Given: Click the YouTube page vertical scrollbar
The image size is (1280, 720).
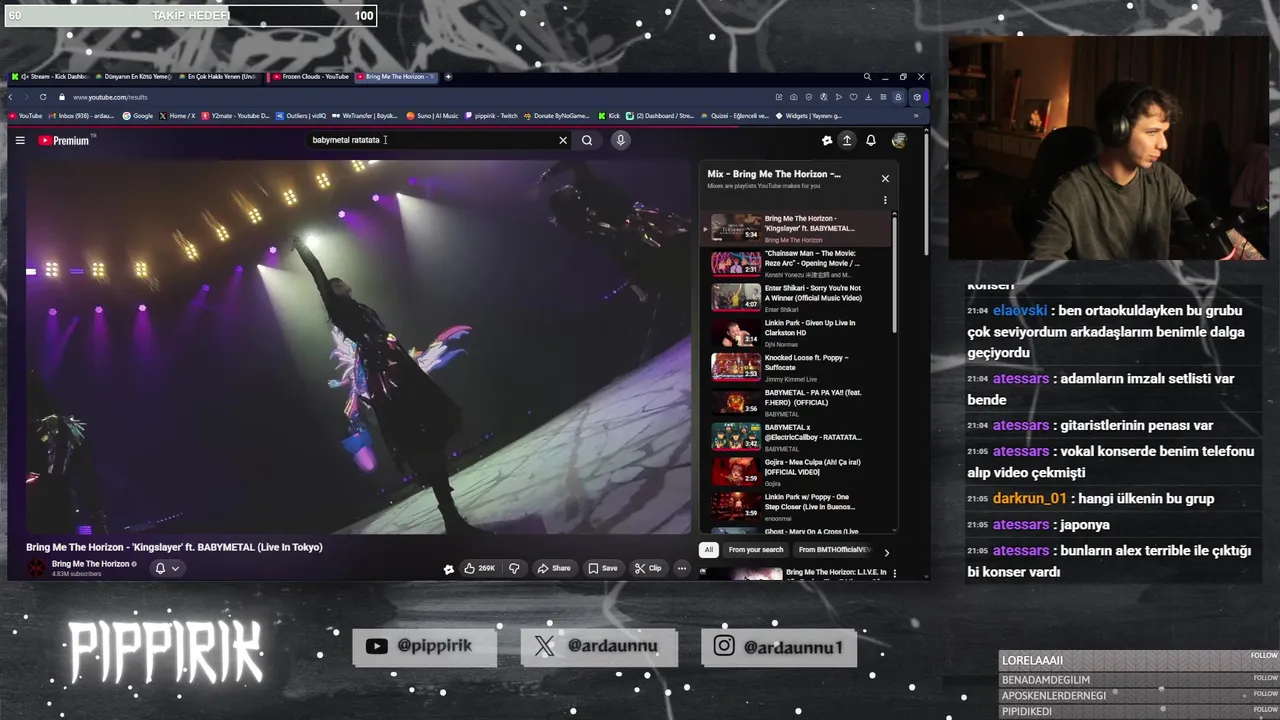Looking at the screenshot, I should coord(926,195).
